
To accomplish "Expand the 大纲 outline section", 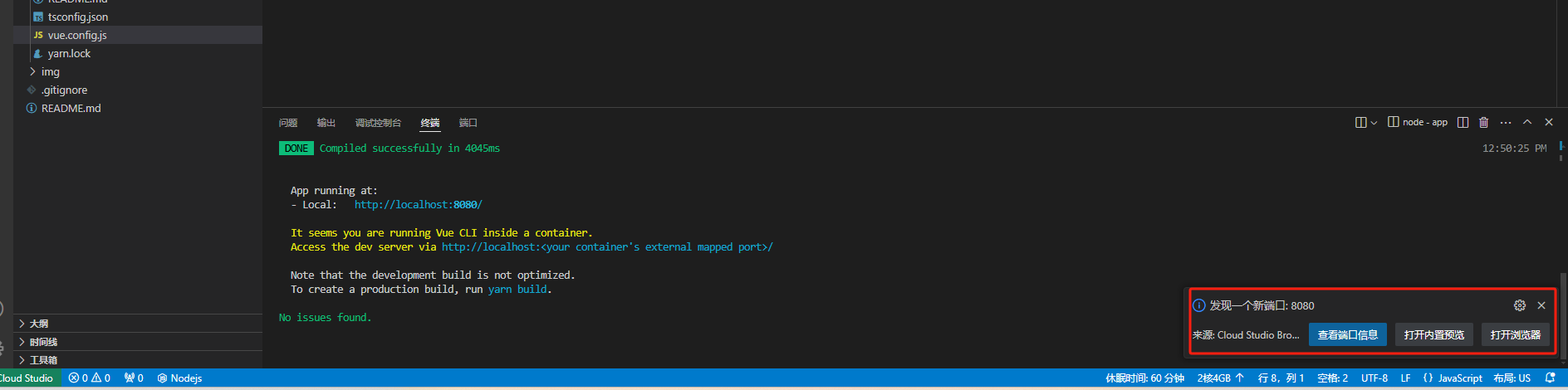I will pyautogui.click(x=39, y=324).
